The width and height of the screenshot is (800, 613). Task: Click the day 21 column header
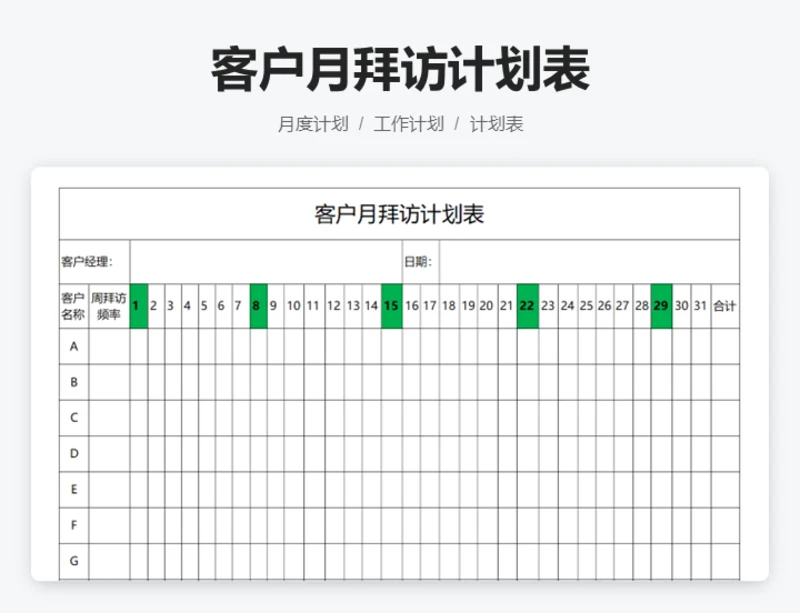click(507, 306)
